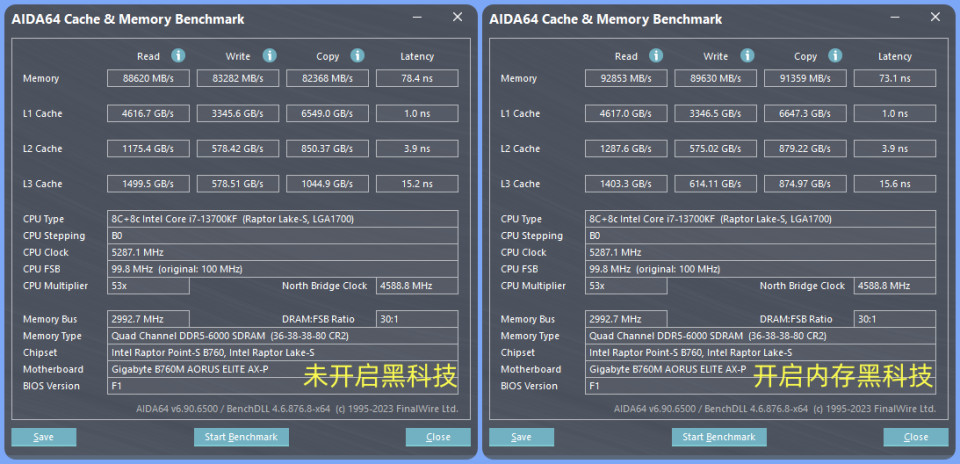Click L2 Cache Write 575.02 GB/s
The width and height of the screenshot is (960, 464).
pos(715,149)
